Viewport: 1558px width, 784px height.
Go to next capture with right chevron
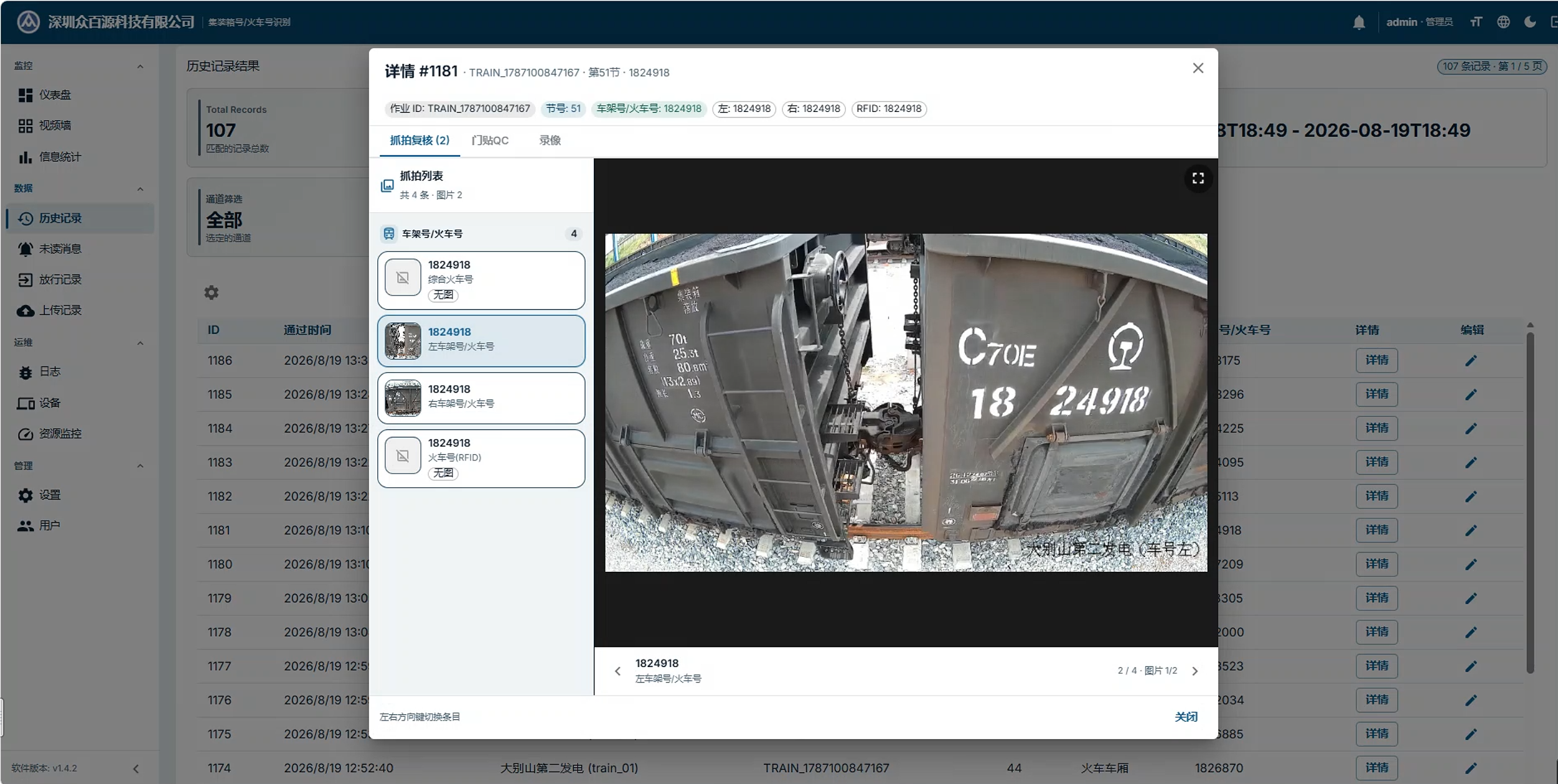1194,671
